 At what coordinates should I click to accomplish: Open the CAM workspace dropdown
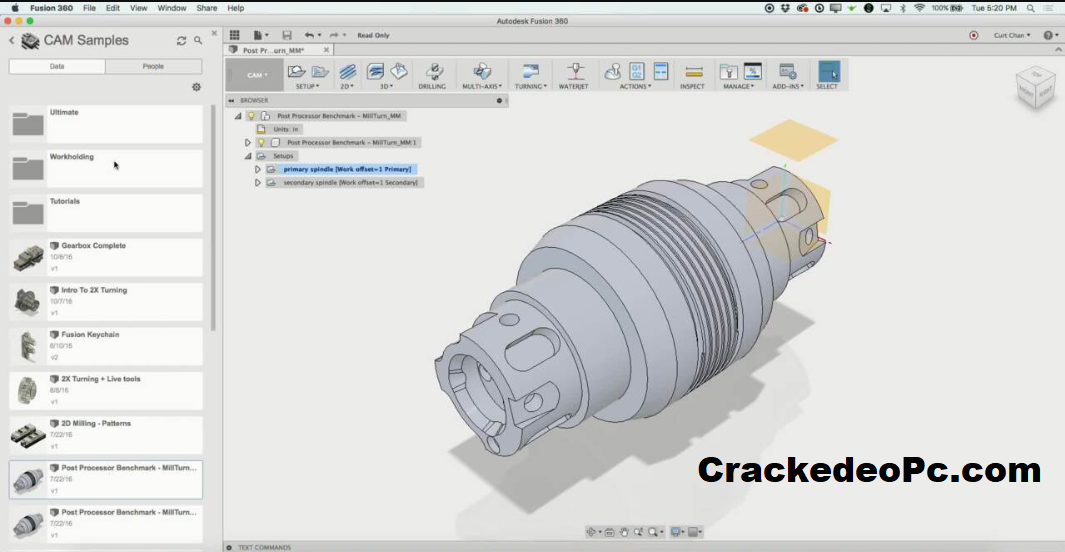255,75
